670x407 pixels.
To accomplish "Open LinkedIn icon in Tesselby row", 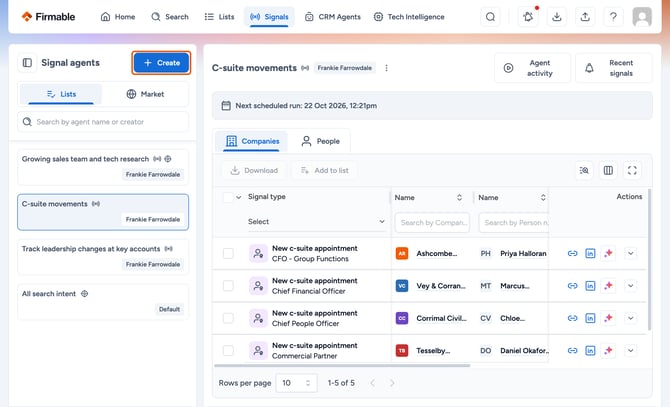I will [x=590, y=351].
